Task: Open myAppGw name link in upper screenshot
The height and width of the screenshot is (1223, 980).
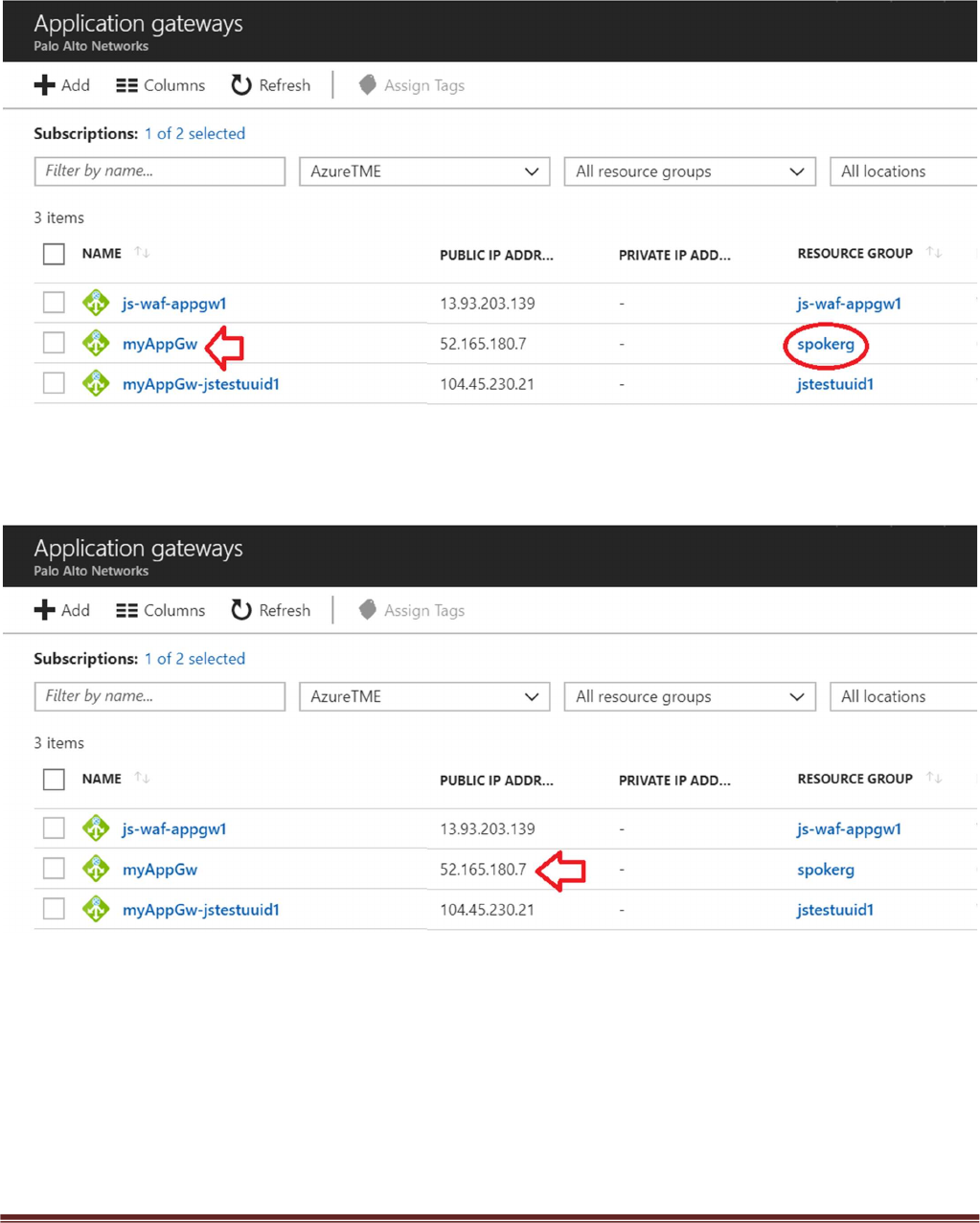Action: pyautogui.click(x=160, y=344)
